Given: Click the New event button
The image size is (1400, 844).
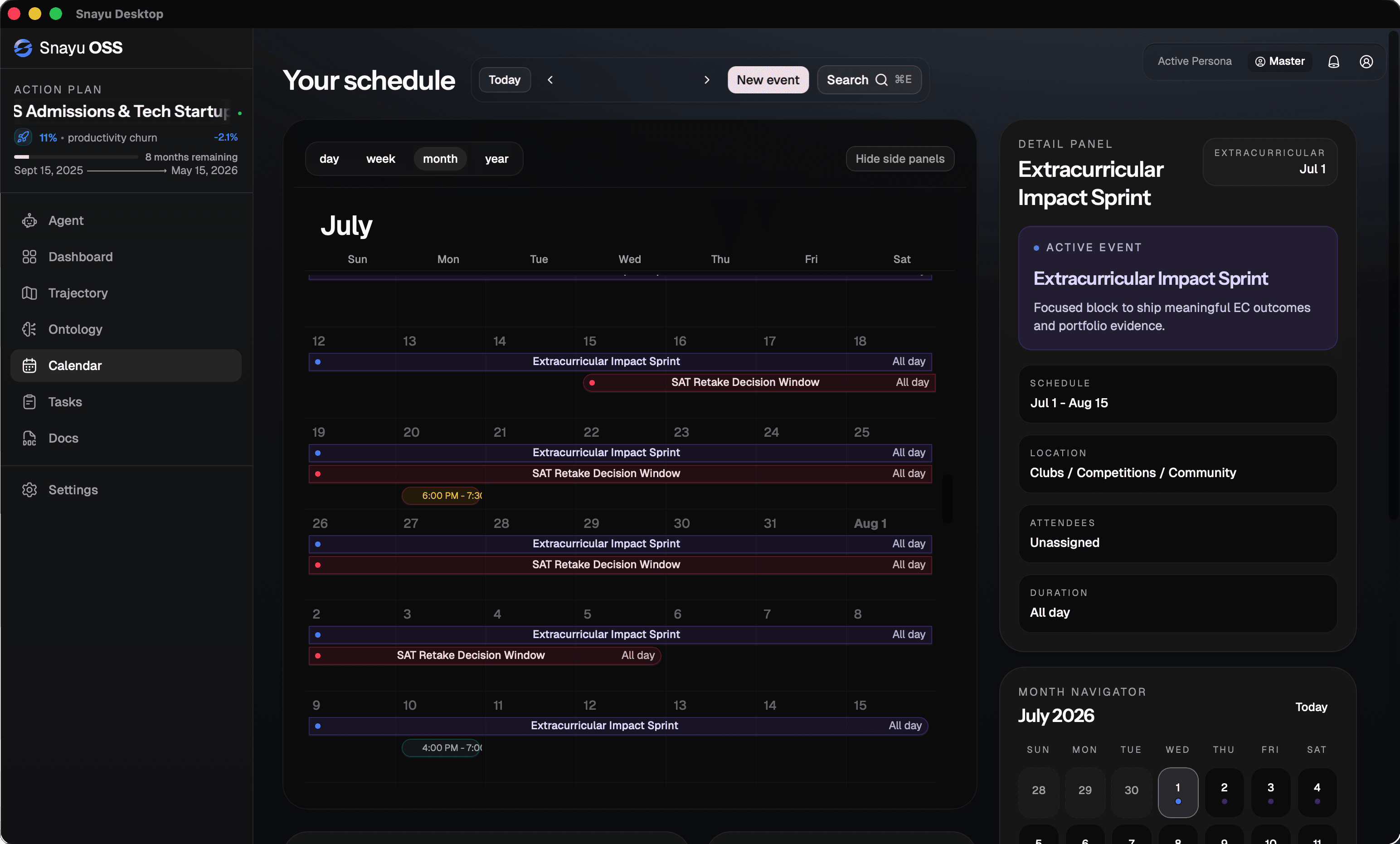Looking at the screenshot, I should pyautogui.click(x=768, y=80).
